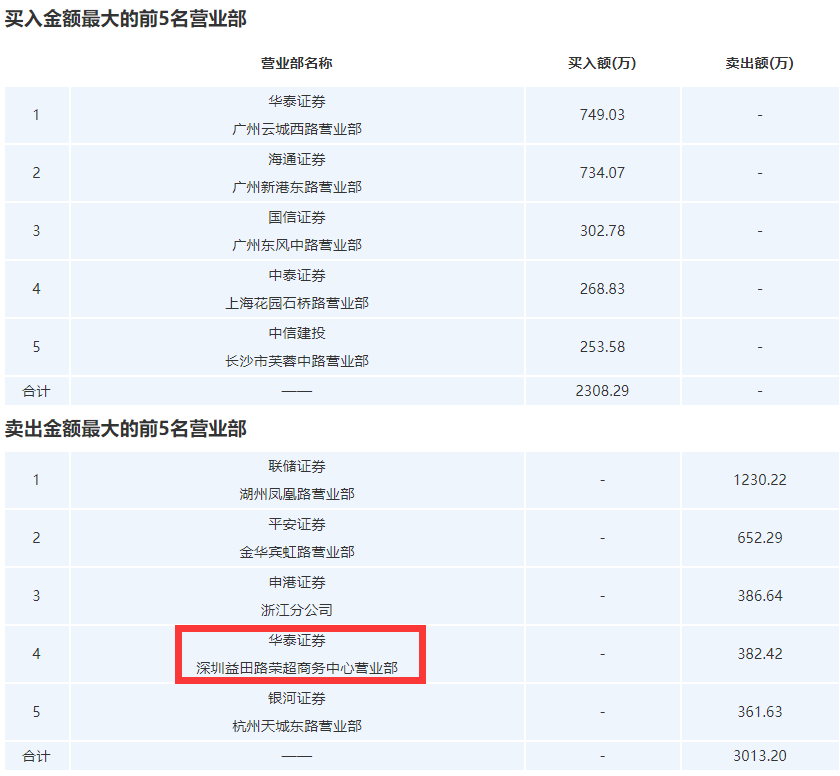Click buy amount 268.83
This screenshot has width=840, height=776.
(x=602, y=289)
